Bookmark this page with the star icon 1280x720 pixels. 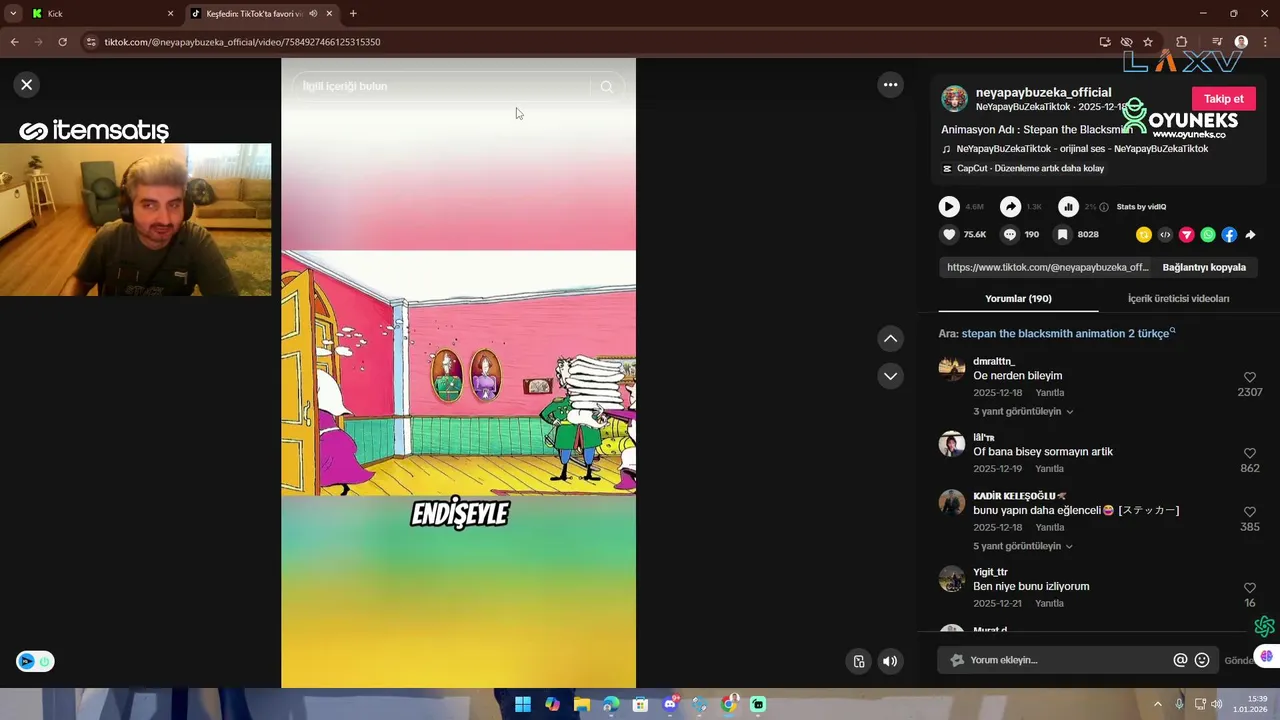[1148, 42]
